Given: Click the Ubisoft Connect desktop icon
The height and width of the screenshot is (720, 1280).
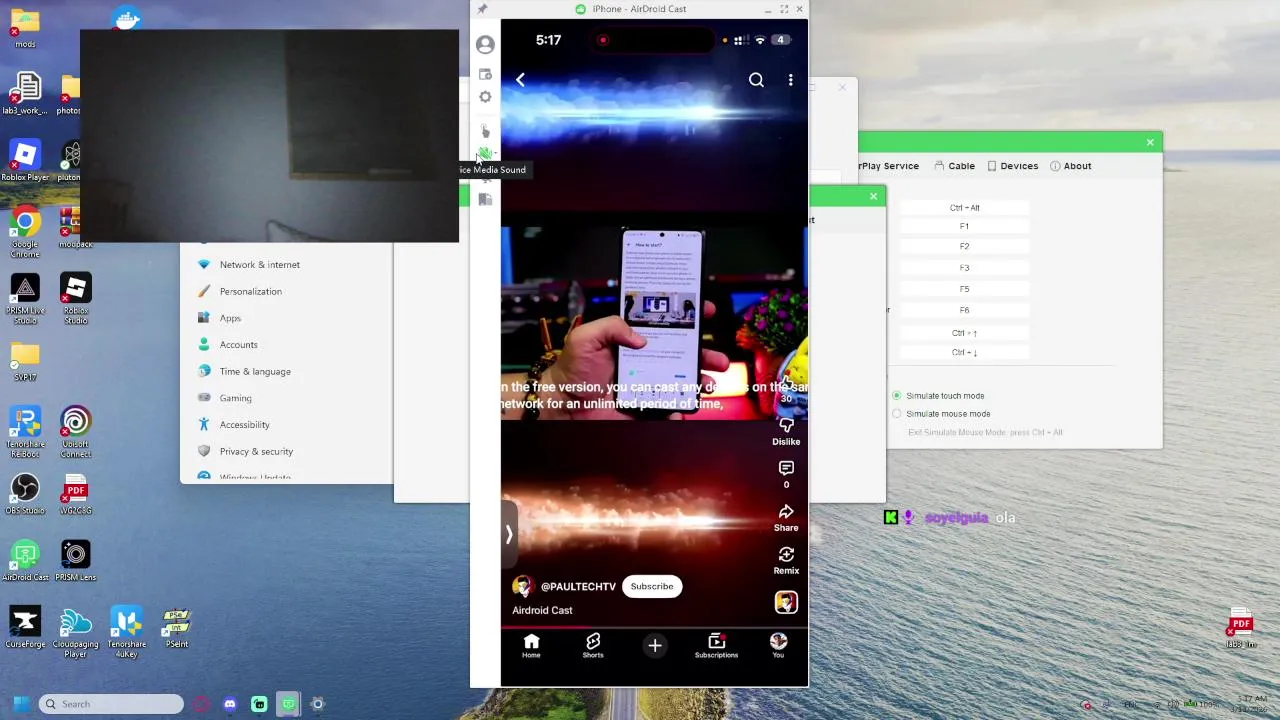Looking at the screenshot, I should (75, 431).
